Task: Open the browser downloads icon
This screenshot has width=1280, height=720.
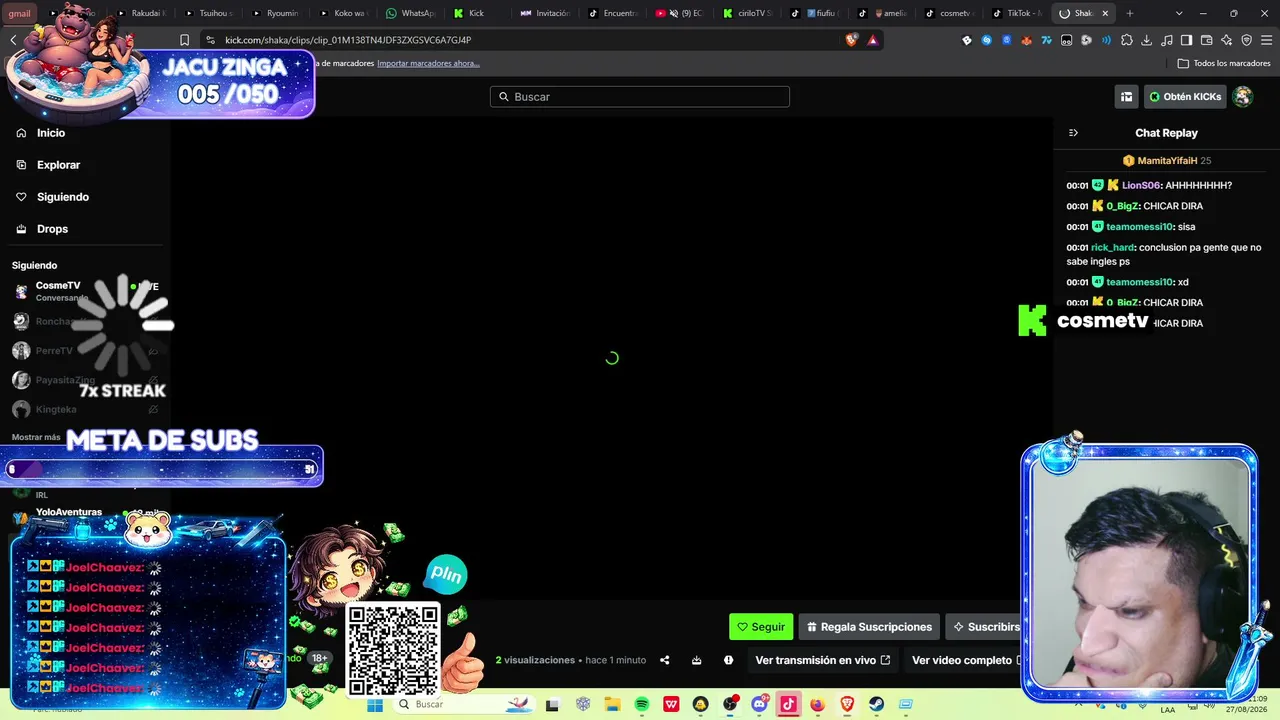Action: pyautogui.click(x=1147, y=40)
